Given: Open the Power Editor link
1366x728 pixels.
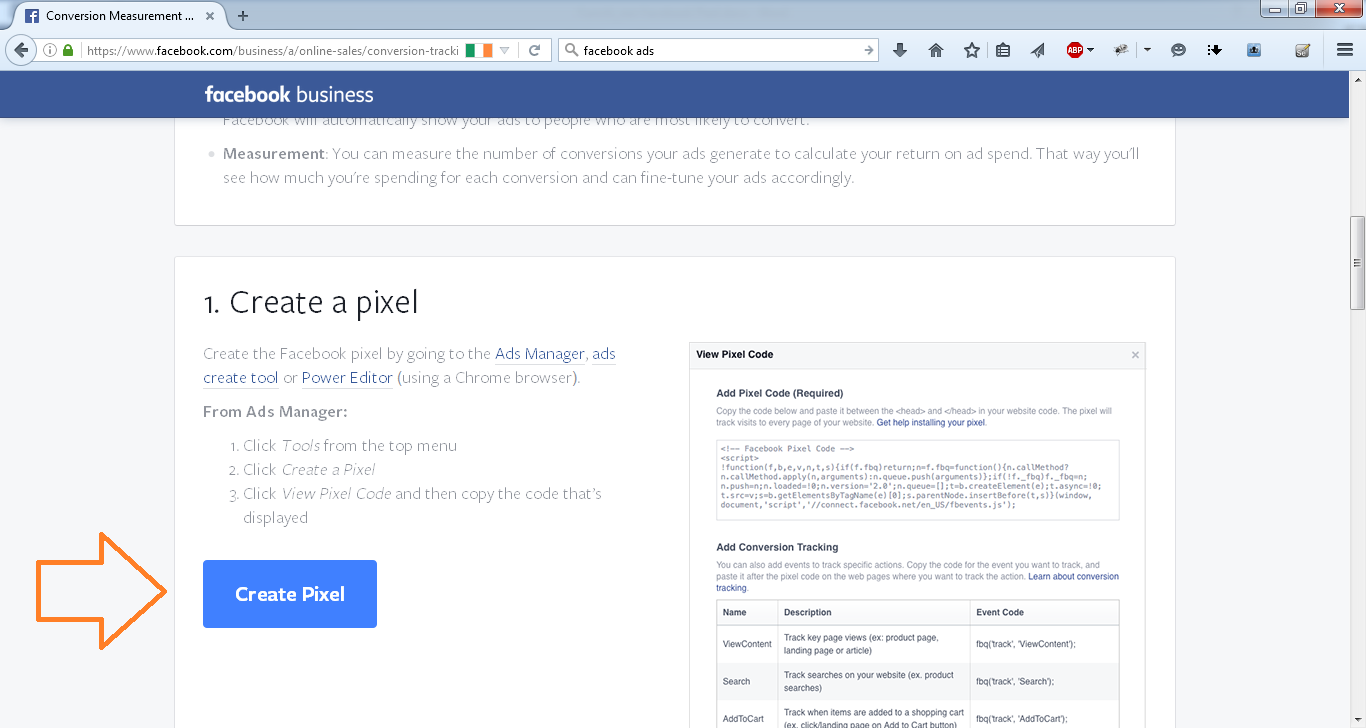Looking at the screenshot, I should point(347,377).
